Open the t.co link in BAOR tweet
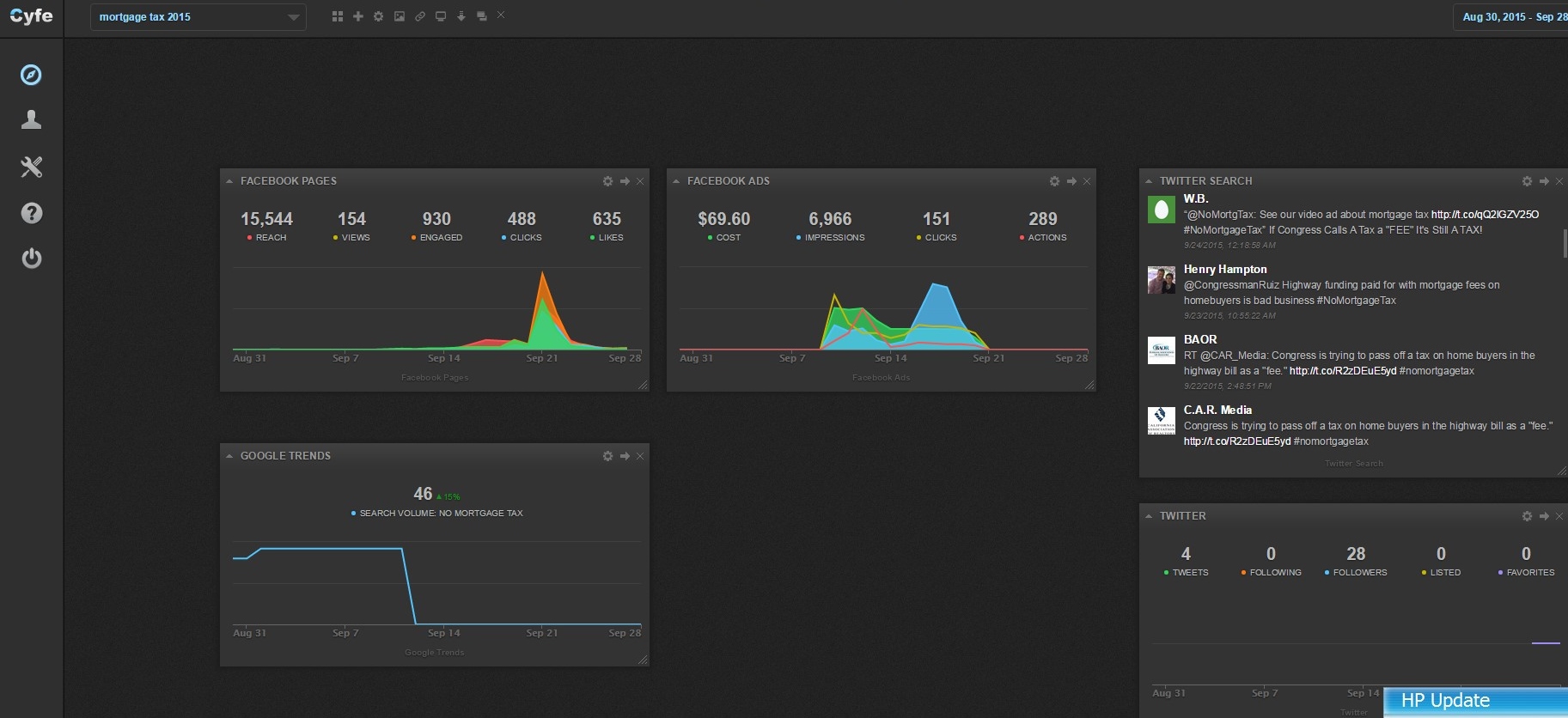1568x718 pixels. pyautogui.click(x=1343, y=371)
